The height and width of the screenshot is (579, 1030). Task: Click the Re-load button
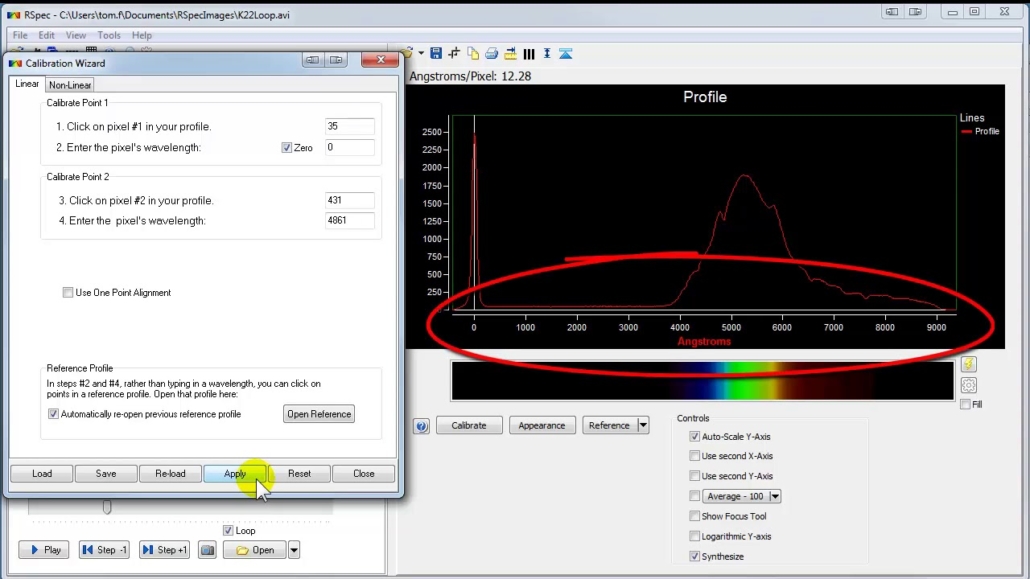click(170, 473)
